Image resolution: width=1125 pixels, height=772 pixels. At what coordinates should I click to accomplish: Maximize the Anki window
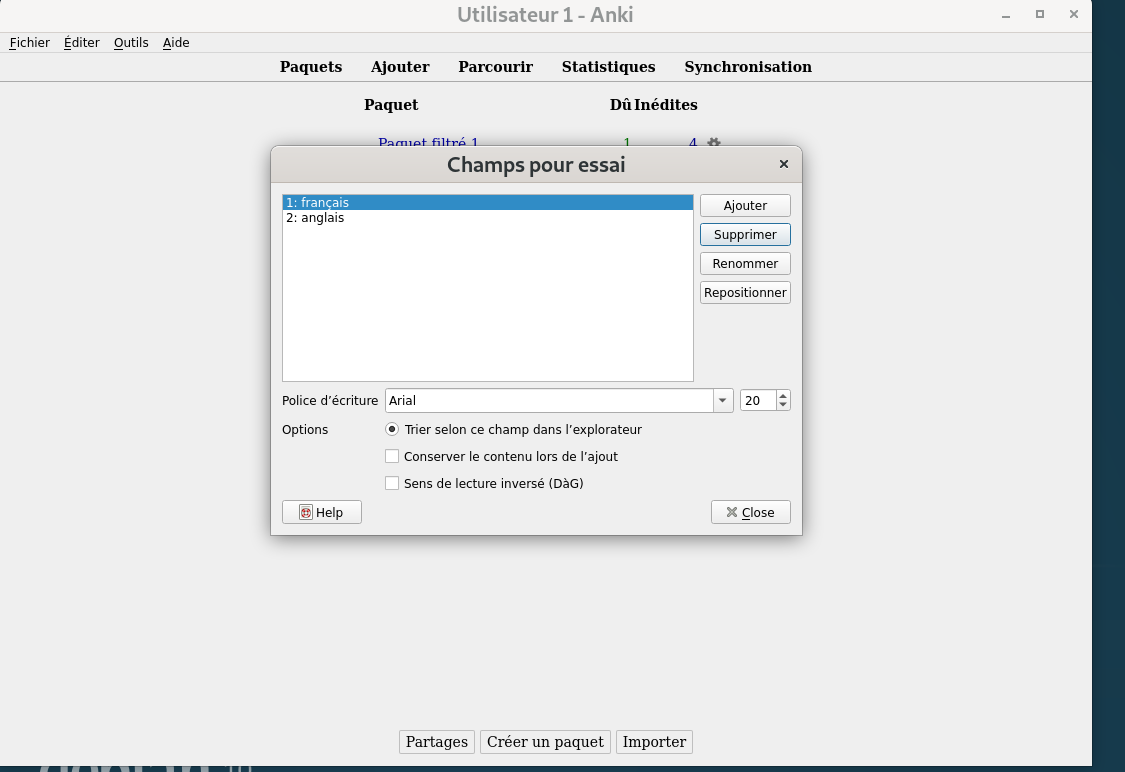point(1040,14)
